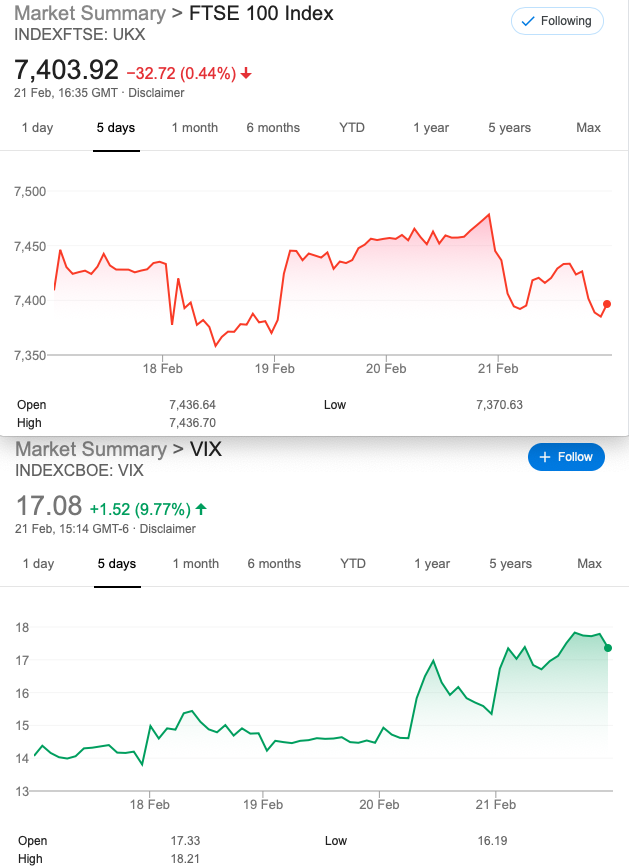Select FTSE 6 months range

pyautogui.click(x=273, y=128)
